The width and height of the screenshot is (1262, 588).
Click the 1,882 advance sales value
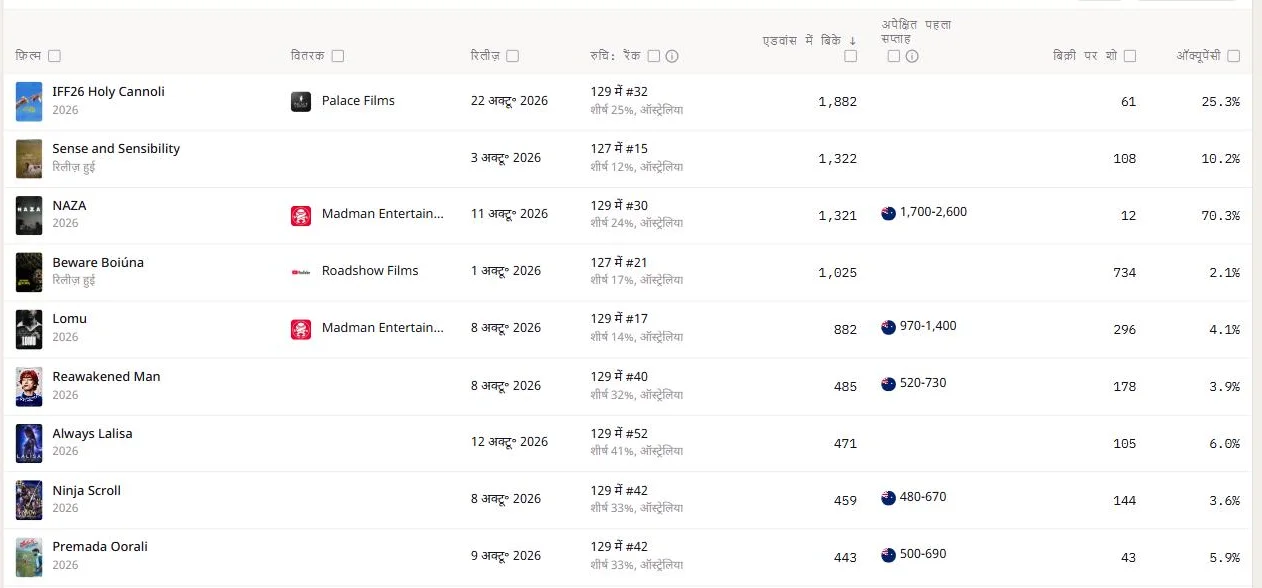(x=838, y=102)
